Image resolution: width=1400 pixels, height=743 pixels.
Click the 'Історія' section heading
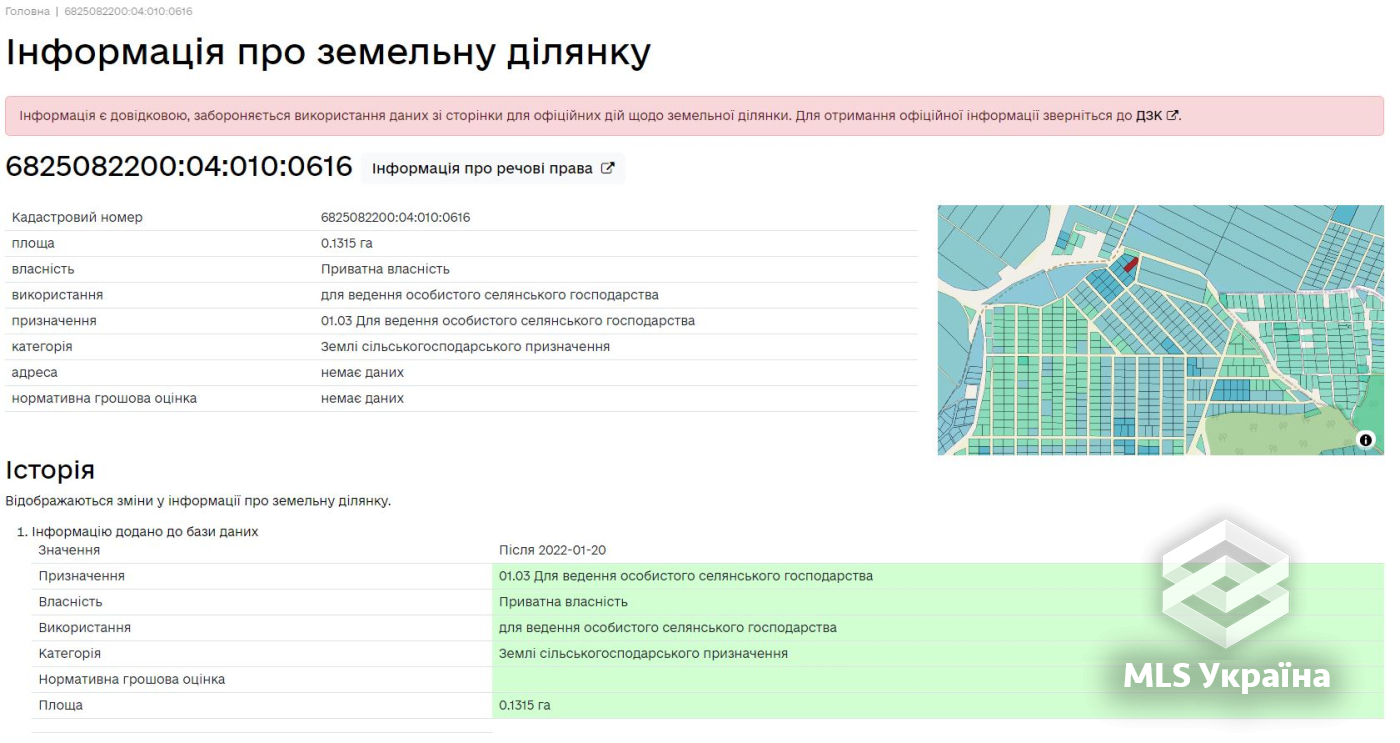pos(50,470)
